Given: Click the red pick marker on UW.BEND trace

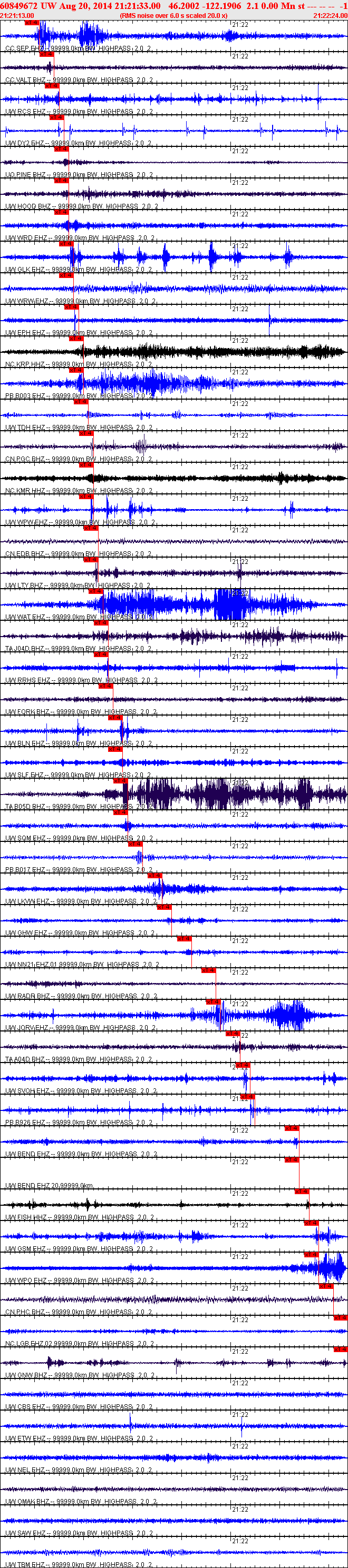Looking at the screenshot, I should click(292, 1128).
